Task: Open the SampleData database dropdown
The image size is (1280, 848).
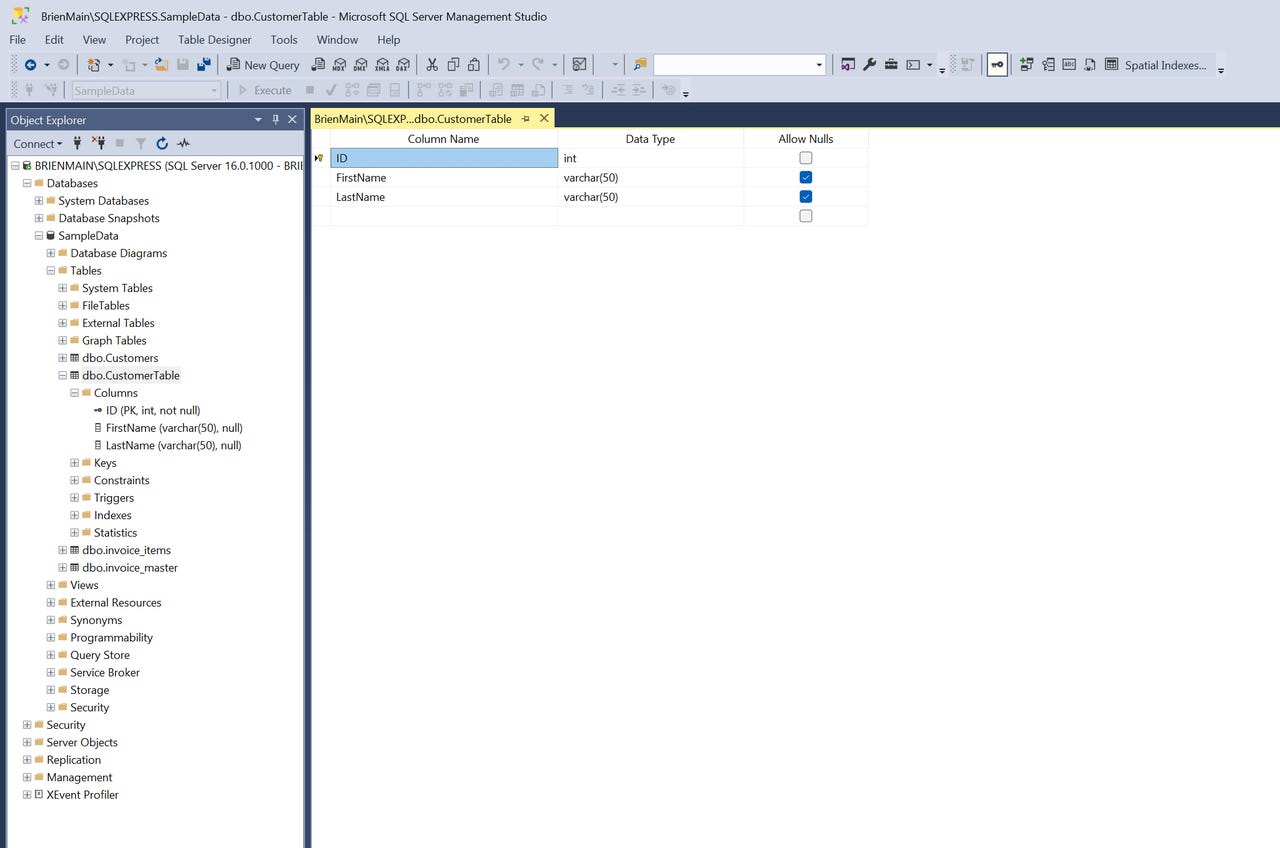Action: point(215,90)
